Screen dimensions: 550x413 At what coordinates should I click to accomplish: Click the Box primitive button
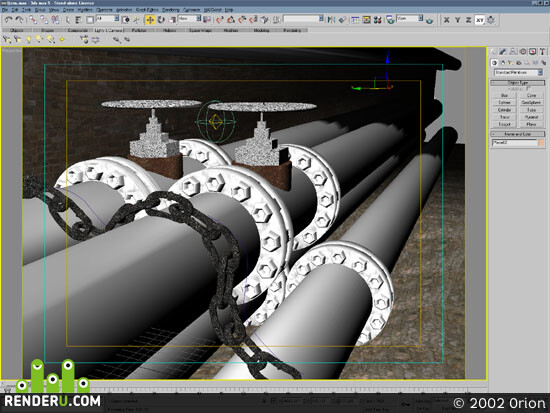click(x=504, y=95)
